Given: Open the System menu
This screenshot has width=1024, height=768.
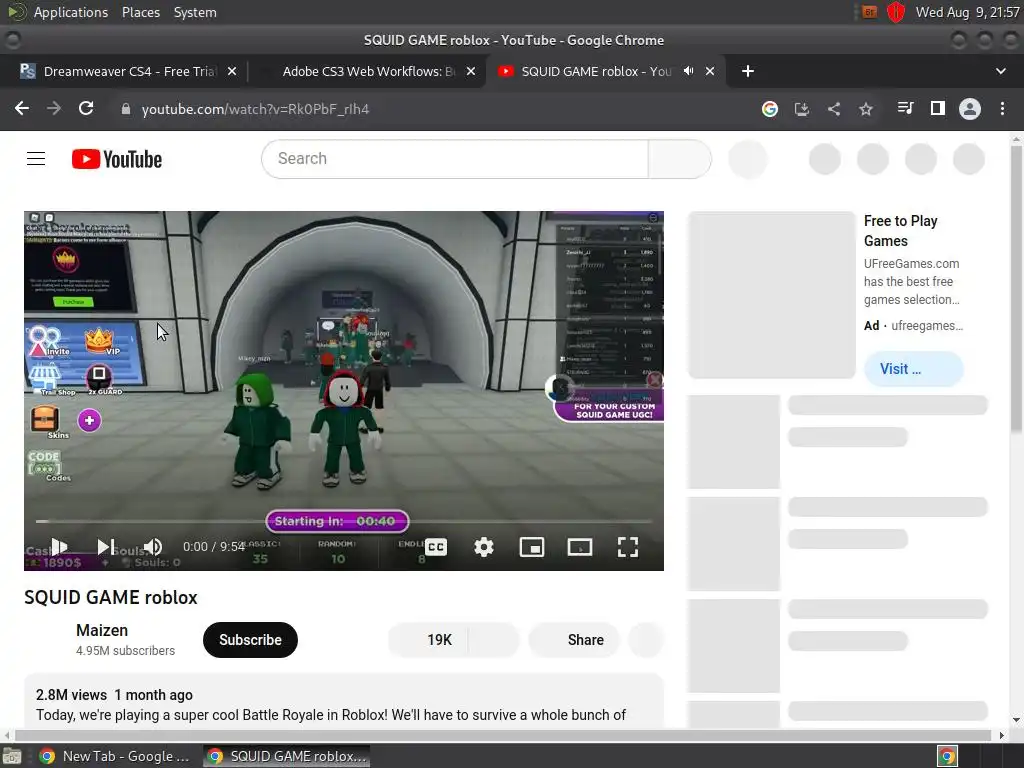Looking at the screenshot, I should pyautogui.click(x=195, y=12).
